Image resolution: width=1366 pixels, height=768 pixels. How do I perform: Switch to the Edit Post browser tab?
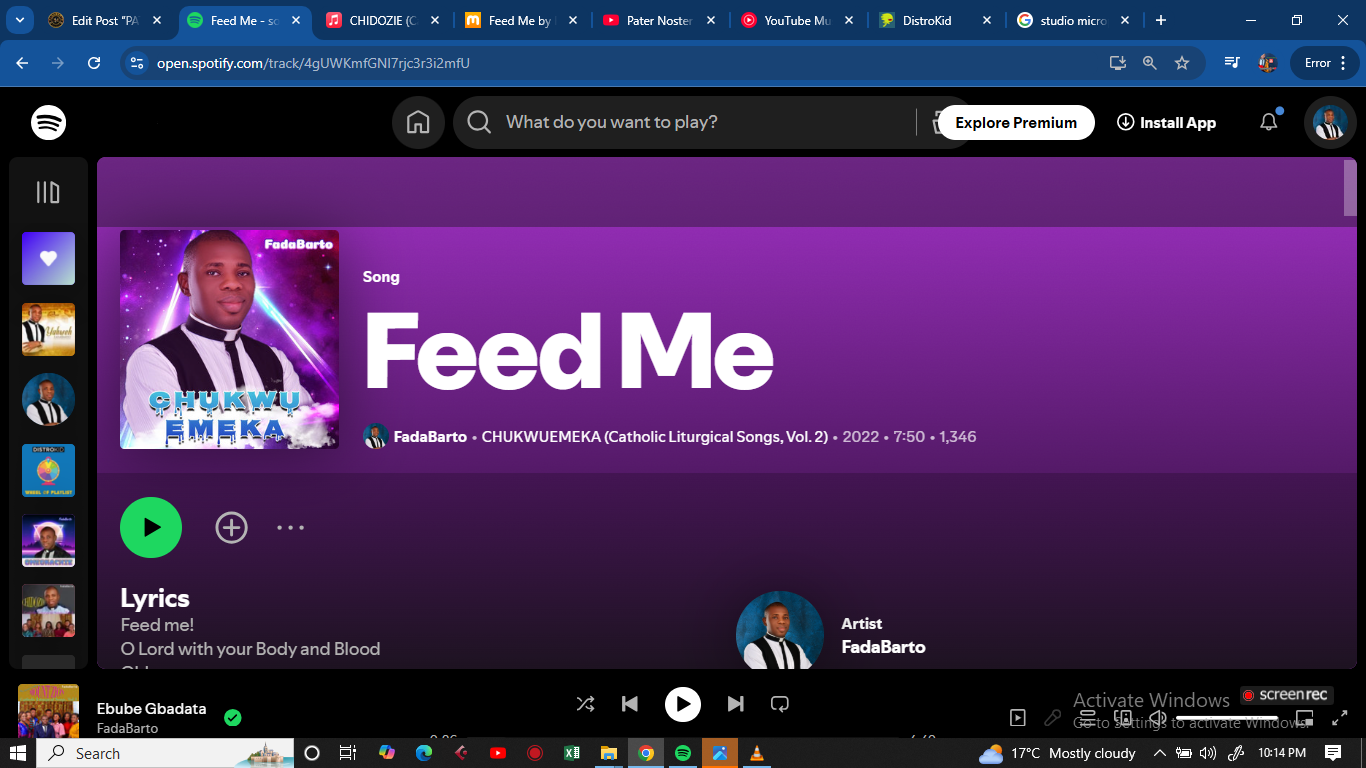[x=104, y=20]
